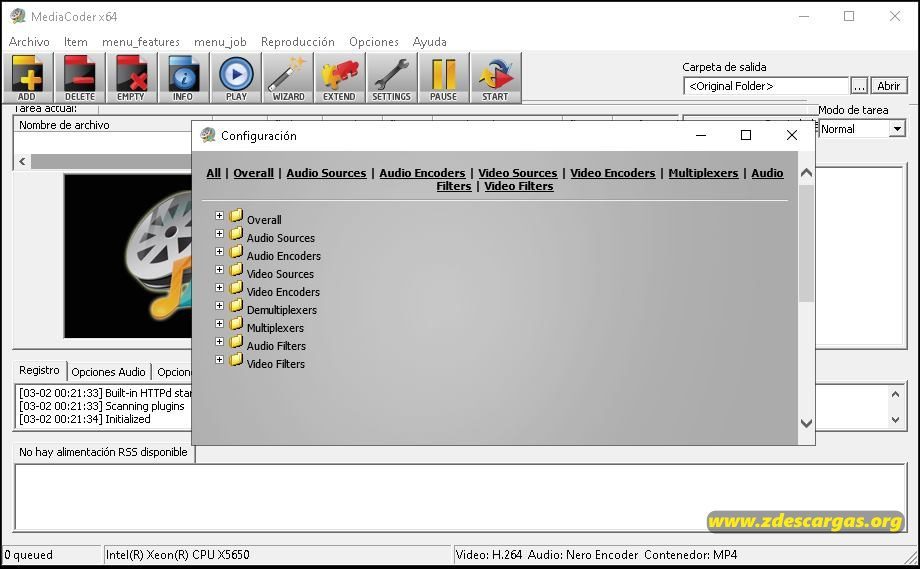920x569 pixels.
Task: Expand the Audio Encoders tree node
Action: click(x=219, y=252)
